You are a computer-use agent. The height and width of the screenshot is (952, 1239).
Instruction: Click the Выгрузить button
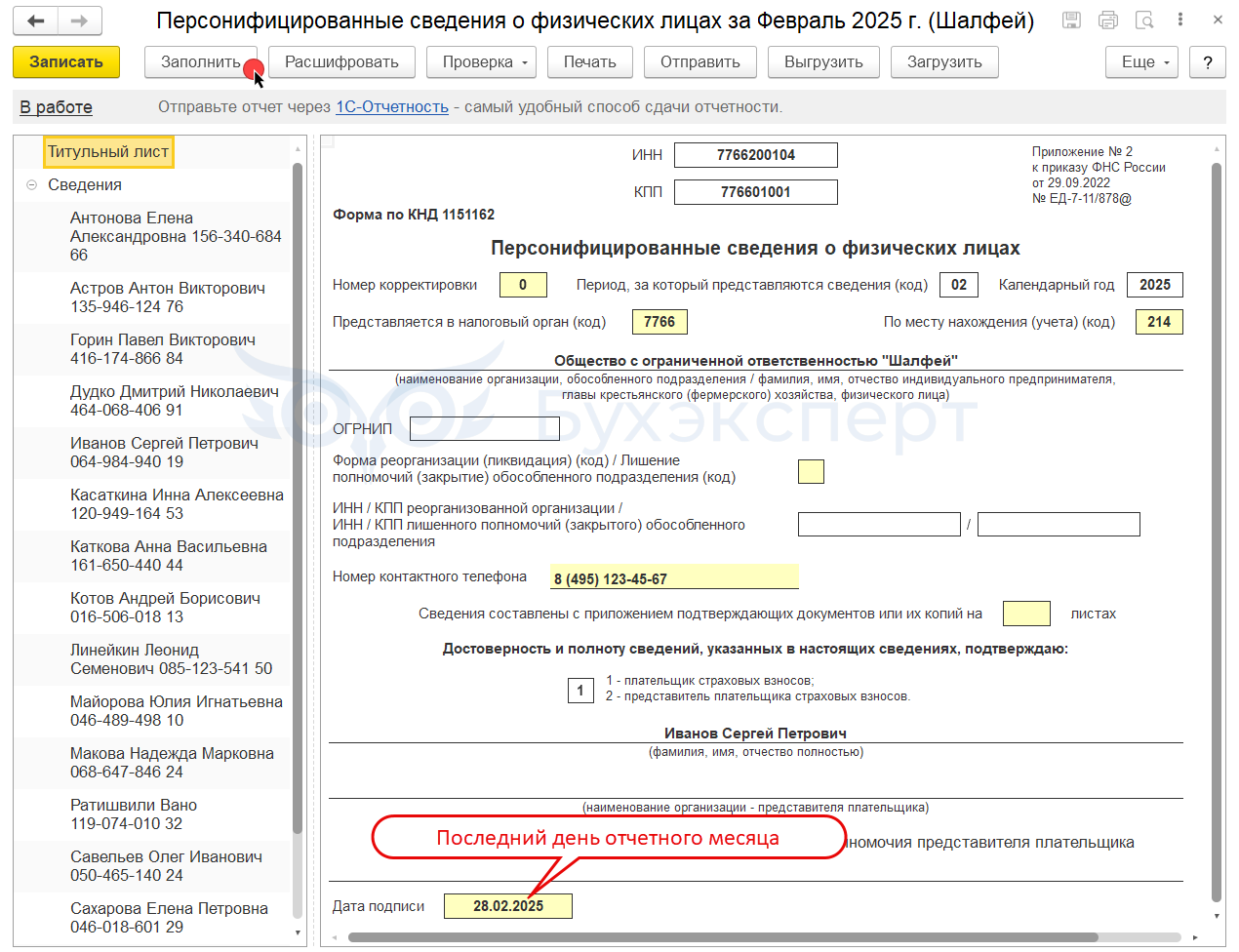pos(823,61)
